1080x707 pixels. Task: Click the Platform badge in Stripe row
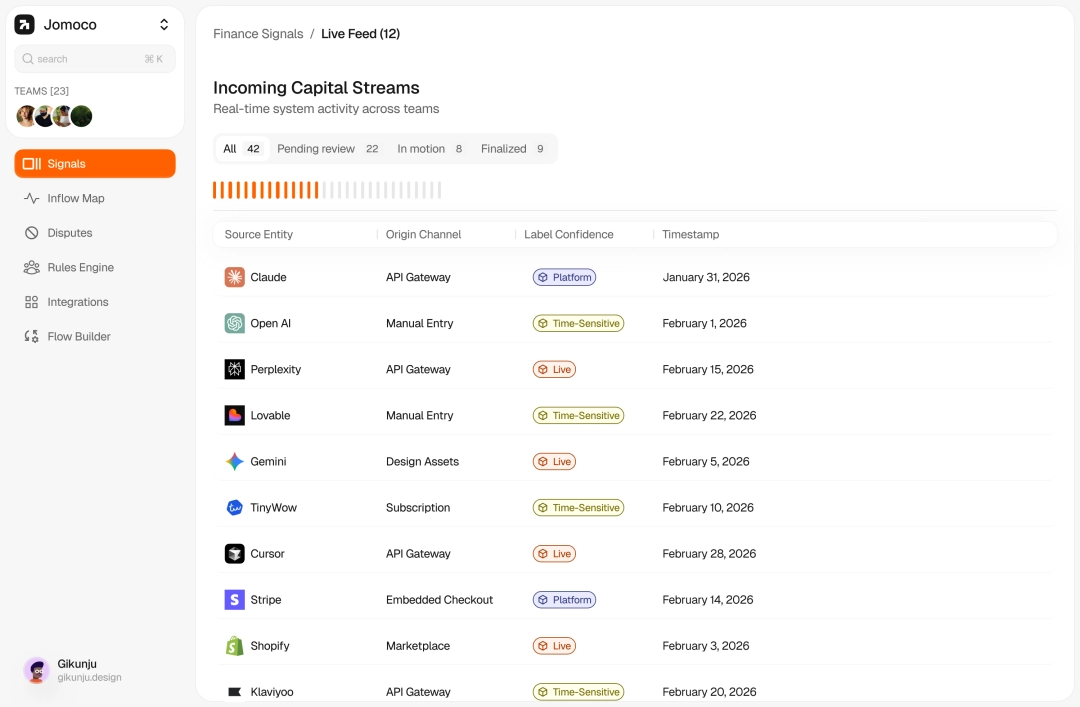pyautogui.click(x=564, y=600)
